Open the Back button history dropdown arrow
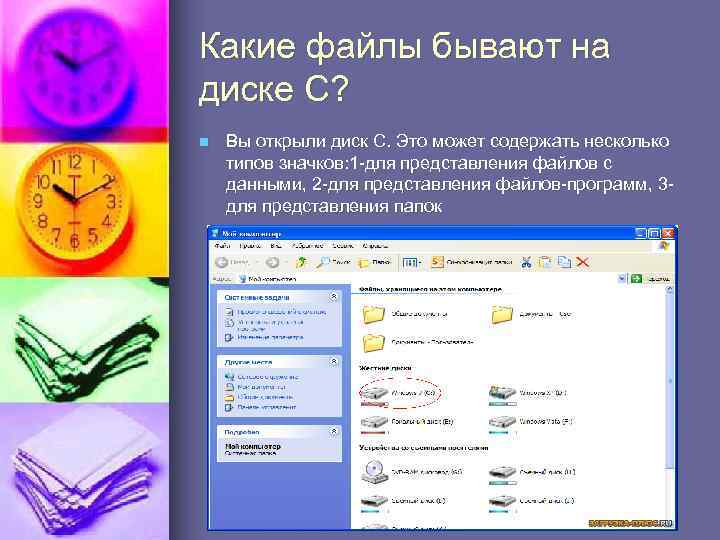 pos(257,262)
